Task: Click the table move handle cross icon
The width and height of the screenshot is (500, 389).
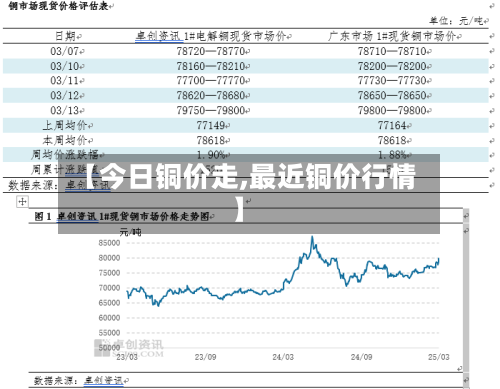Action: coord(22,202)
